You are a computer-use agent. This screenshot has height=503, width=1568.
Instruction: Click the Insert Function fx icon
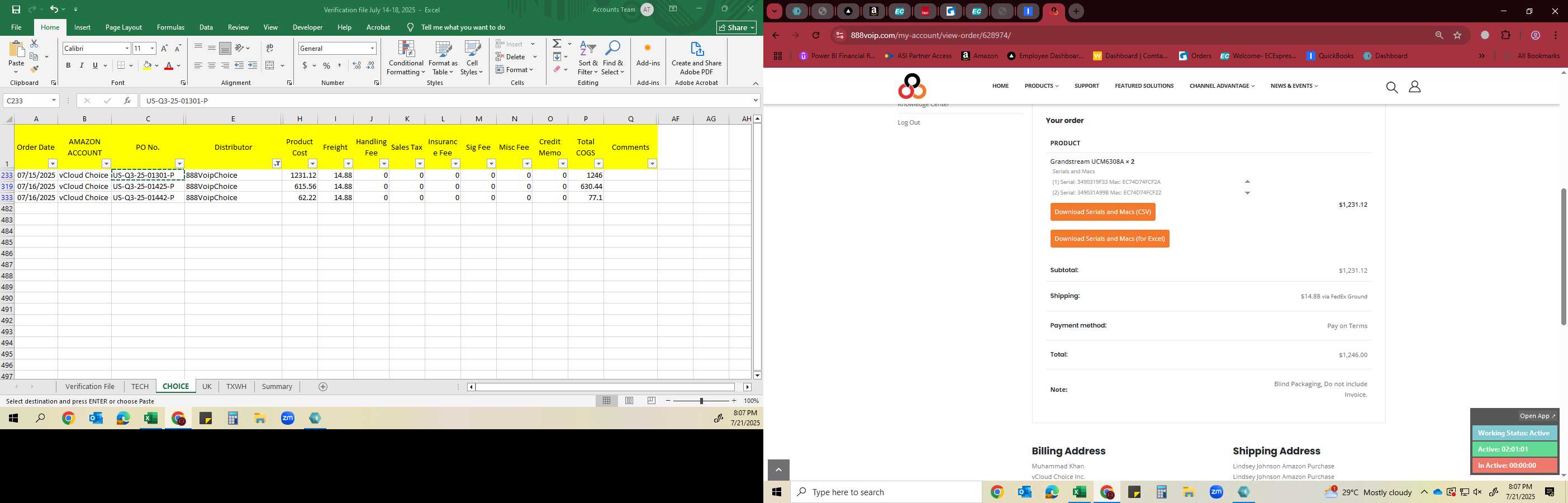tap(127, 101)
